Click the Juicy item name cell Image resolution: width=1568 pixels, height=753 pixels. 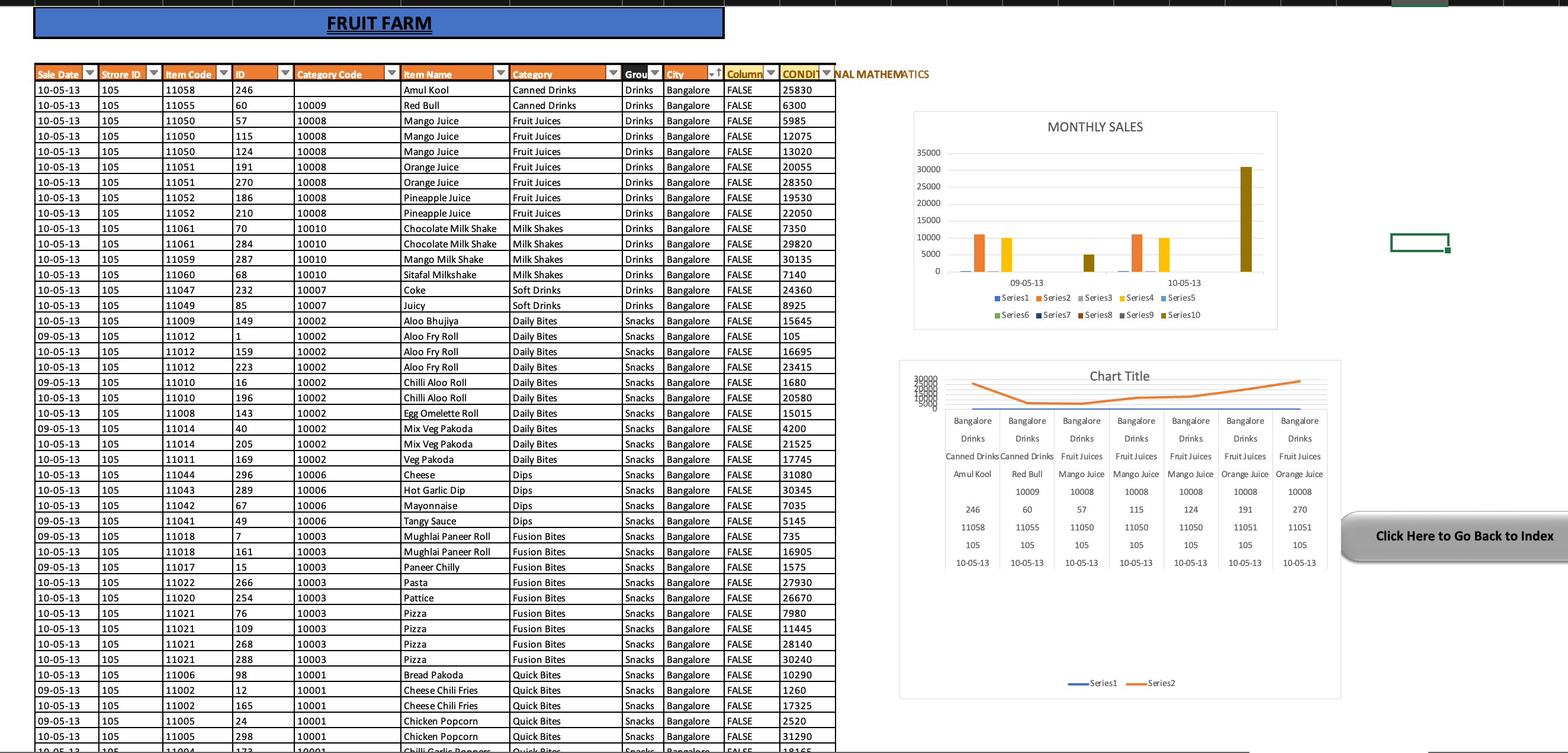(455, 305)
